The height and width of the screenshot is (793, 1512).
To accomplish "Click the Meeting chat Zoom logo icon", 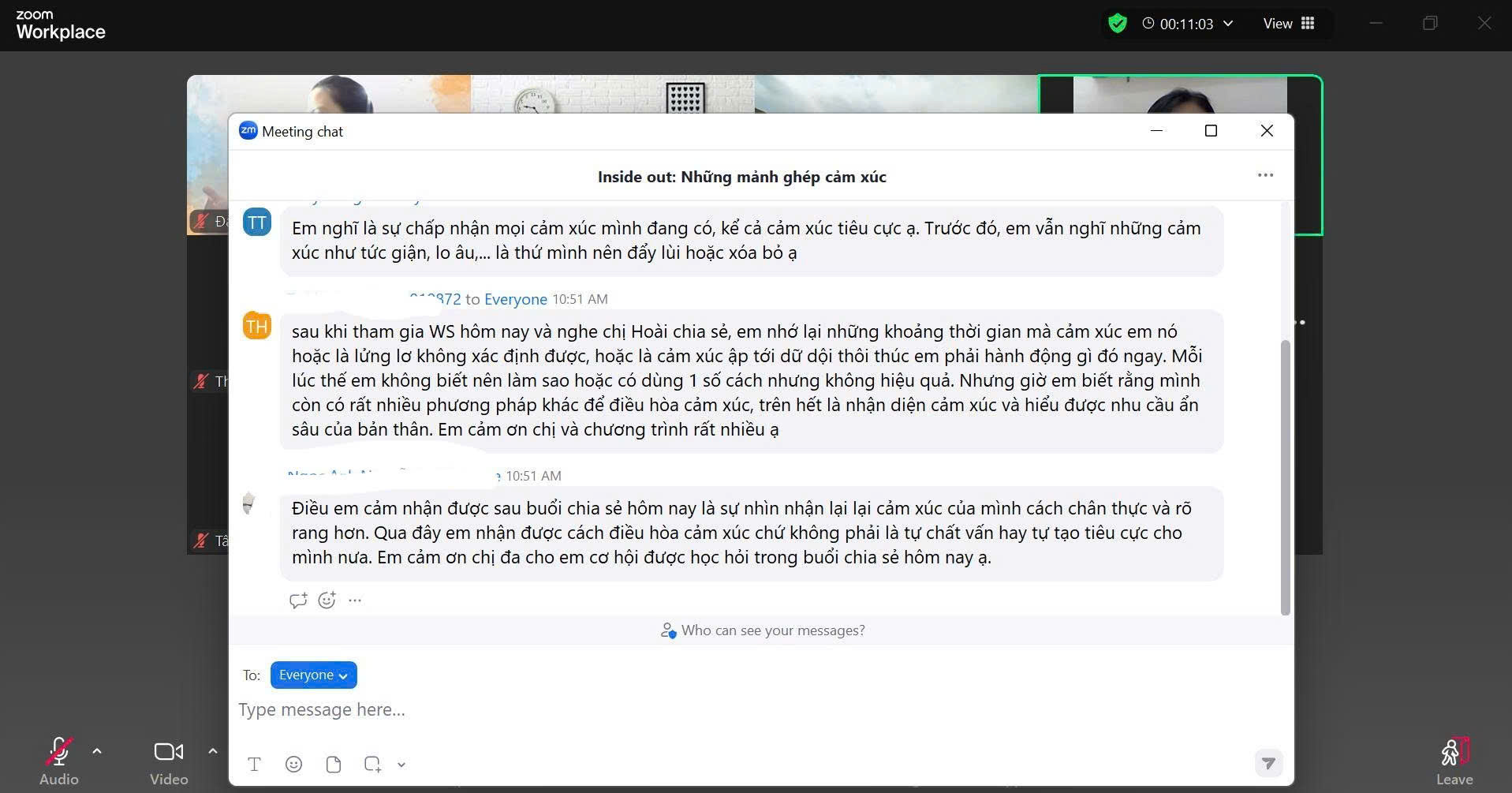I will pyautogui.click(x=248, y=131).
